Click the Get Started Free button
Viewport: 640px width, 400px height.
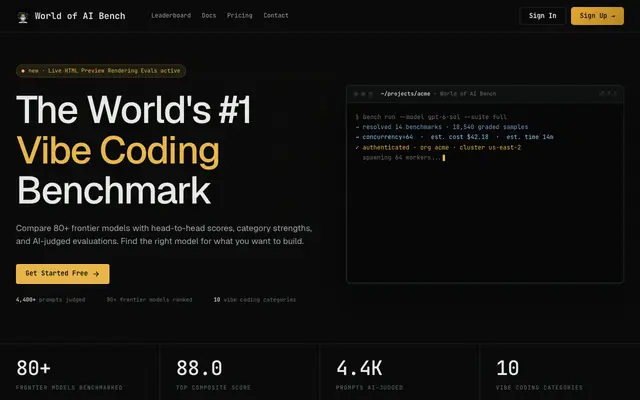pos(62,273)
